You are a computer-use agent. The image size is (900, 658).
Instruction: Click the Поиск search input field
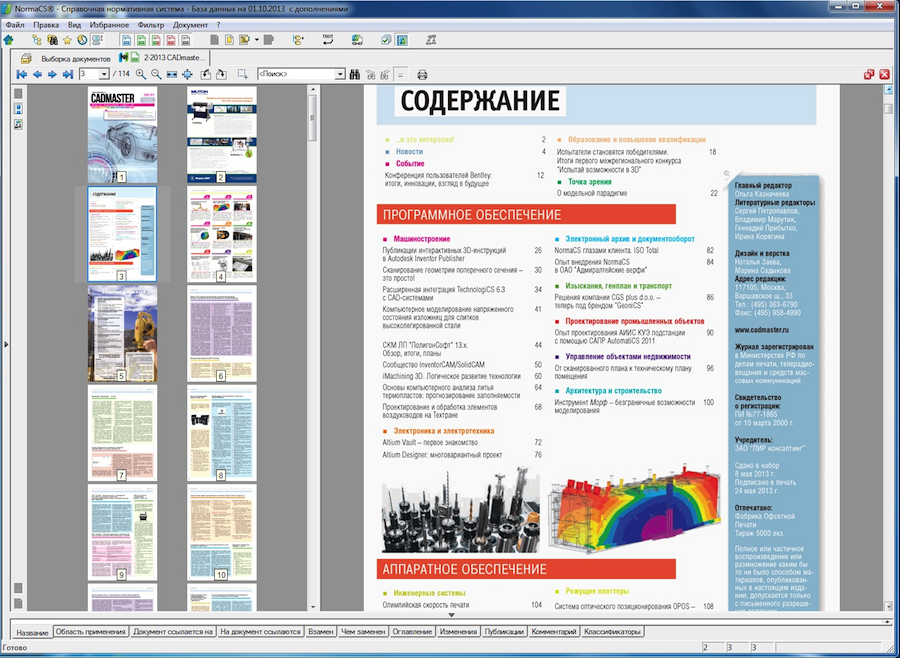click(x=296, y=75)
